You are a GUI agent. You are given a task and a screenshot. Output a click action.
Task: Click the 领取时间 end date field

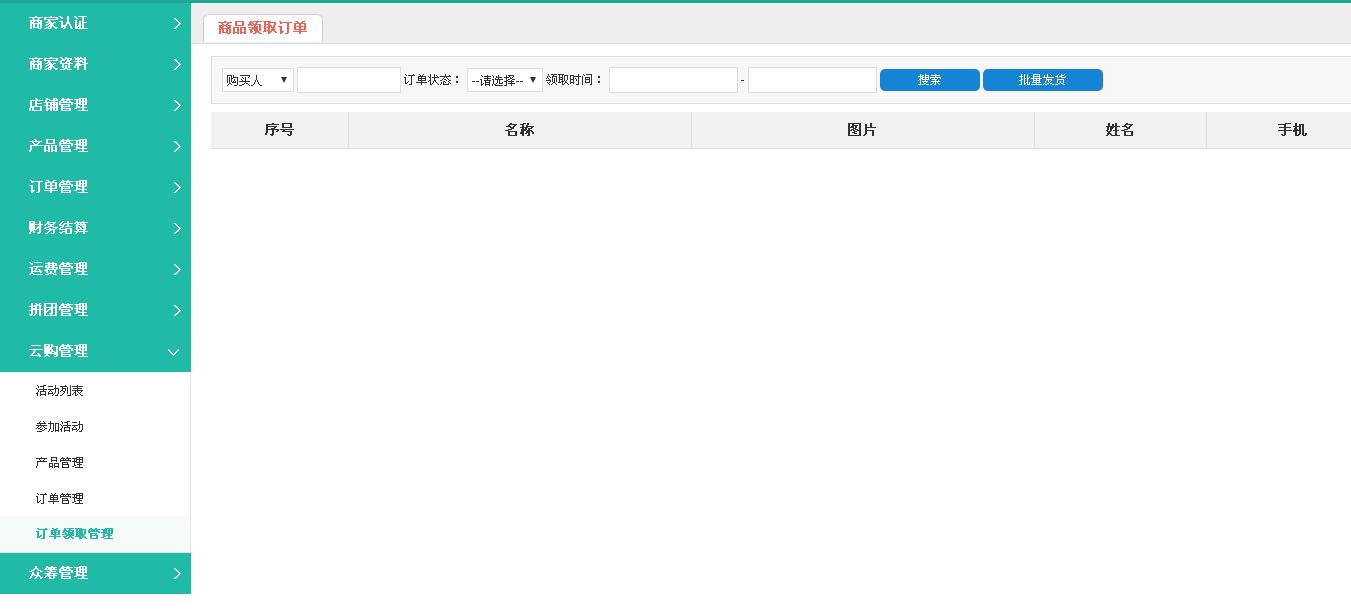click(812, 80)
